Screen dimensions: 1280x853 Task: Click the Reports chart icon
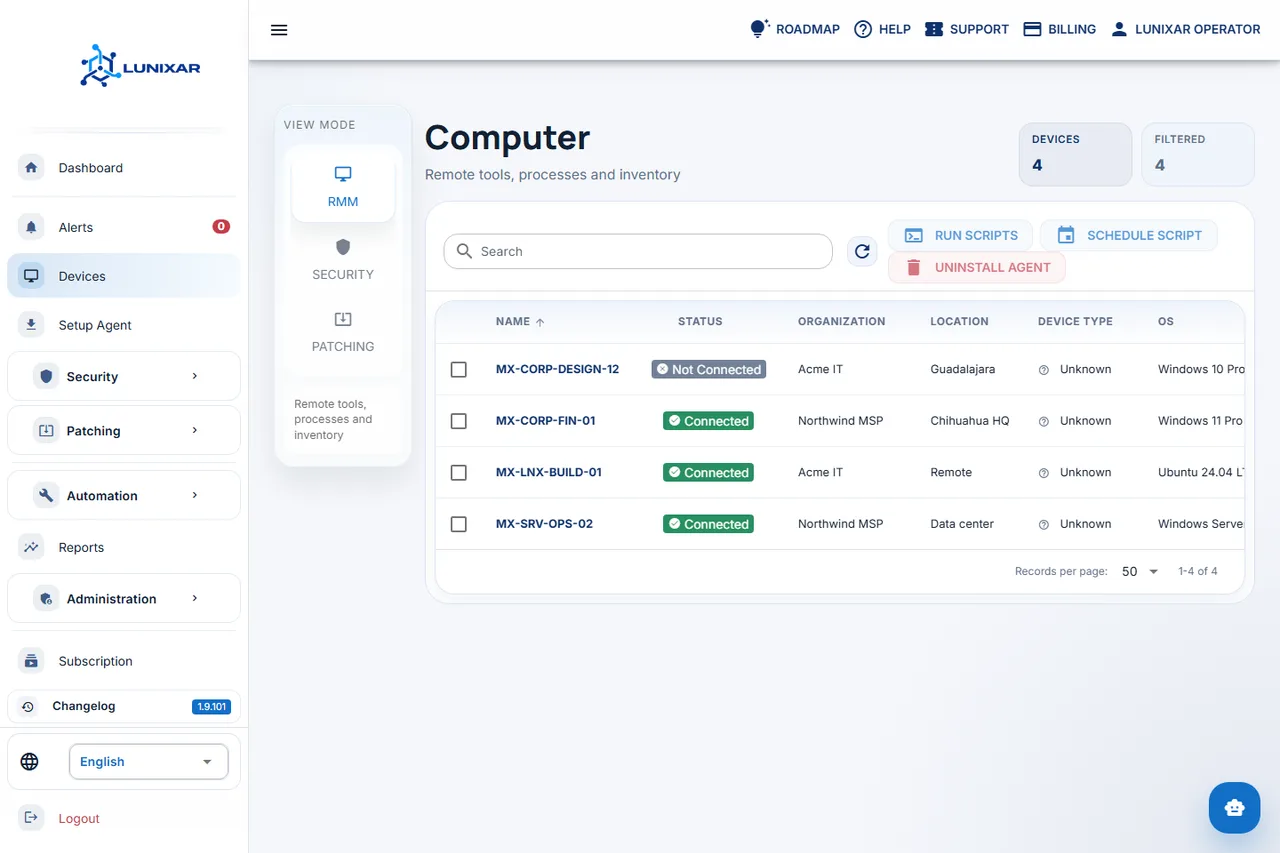[x=31, y=547]
